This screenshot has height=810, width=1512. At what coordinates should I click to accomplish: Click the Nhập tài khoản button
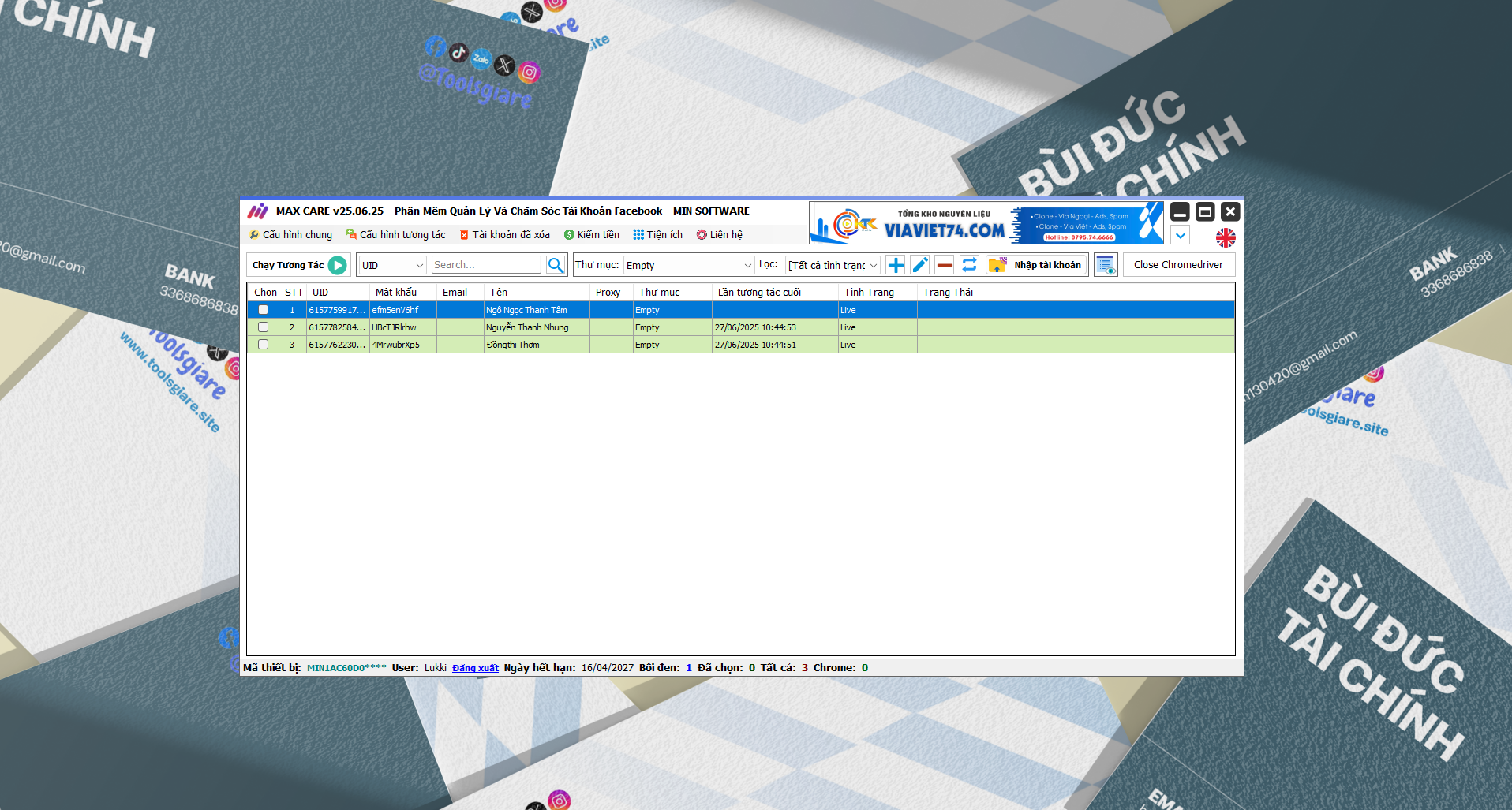1037,265
